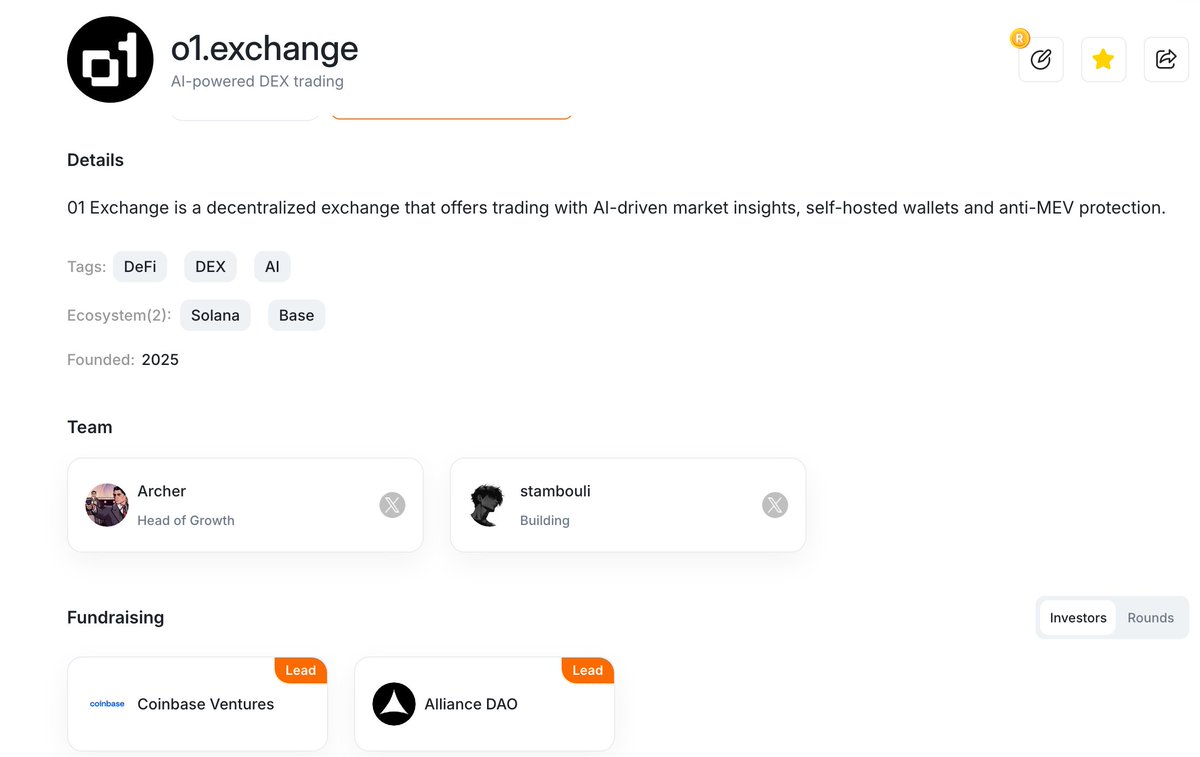Select the AI tag
1200x757 pixels.
click(x=272, y=267)
